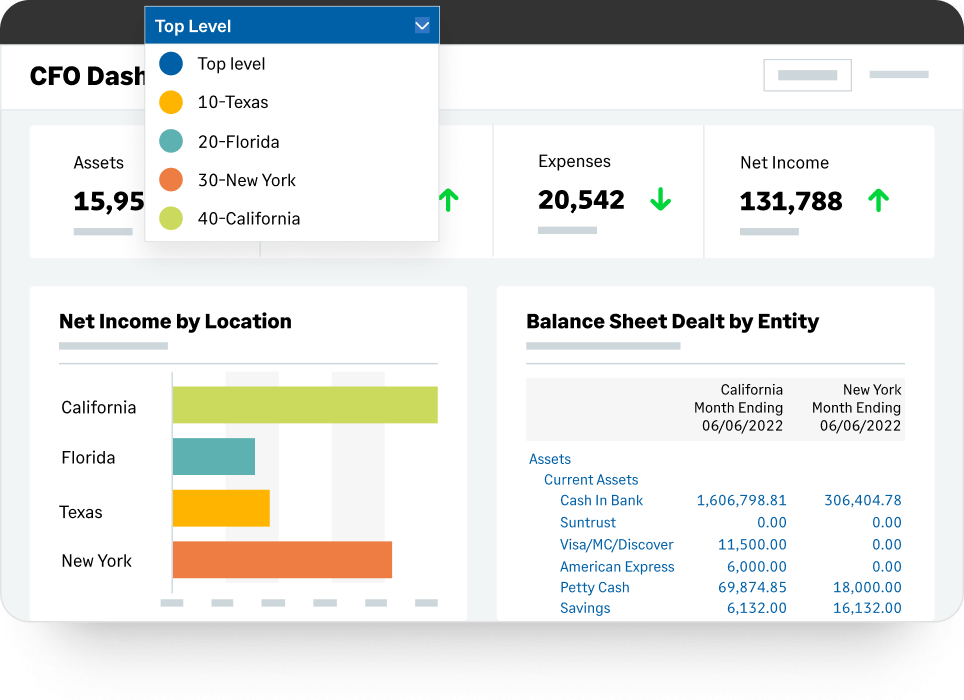Click the yellow circle icon for 10-Texas
The width and height of the screenshot is (964, 700).
pyautogui.click(x=171, y=102)
